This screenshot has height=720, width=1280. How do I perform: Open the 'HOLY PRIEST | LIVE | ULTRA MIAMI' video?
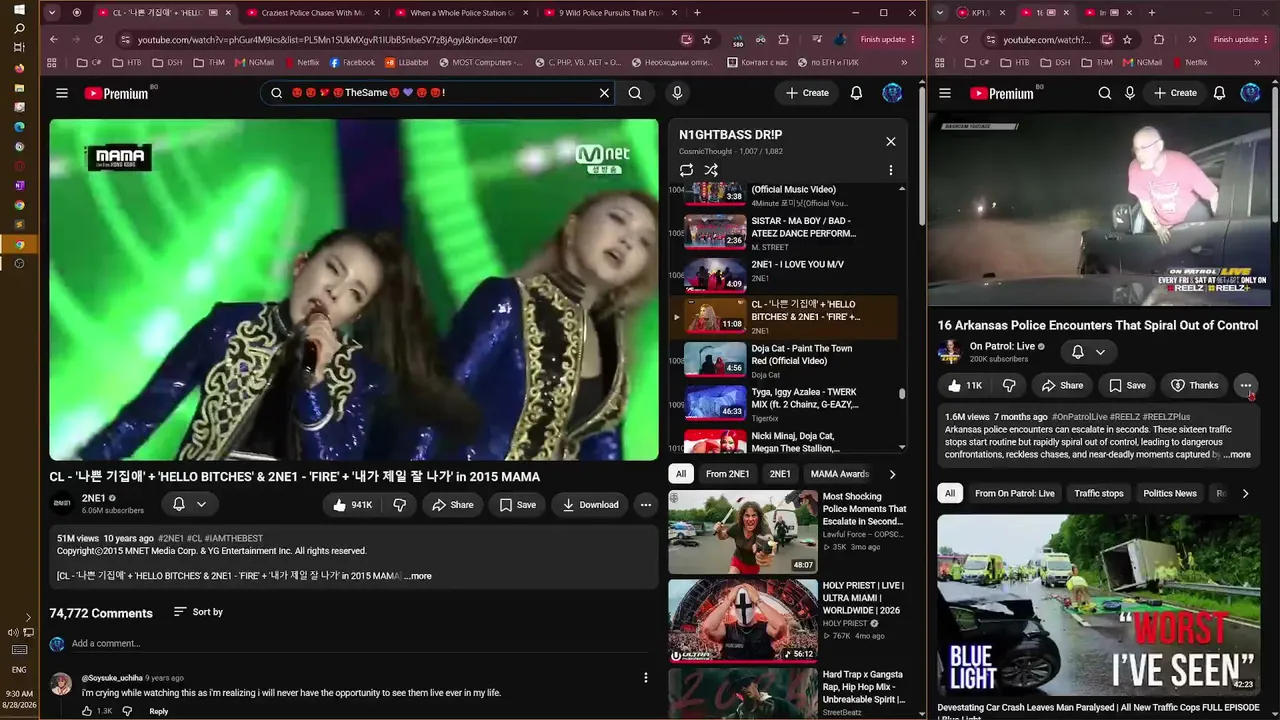click(x=788, y=621)
